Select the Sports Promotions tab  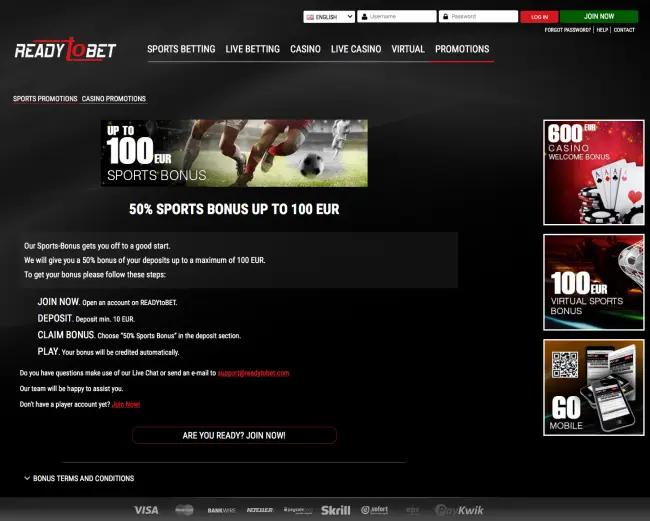tap(44, 99)
